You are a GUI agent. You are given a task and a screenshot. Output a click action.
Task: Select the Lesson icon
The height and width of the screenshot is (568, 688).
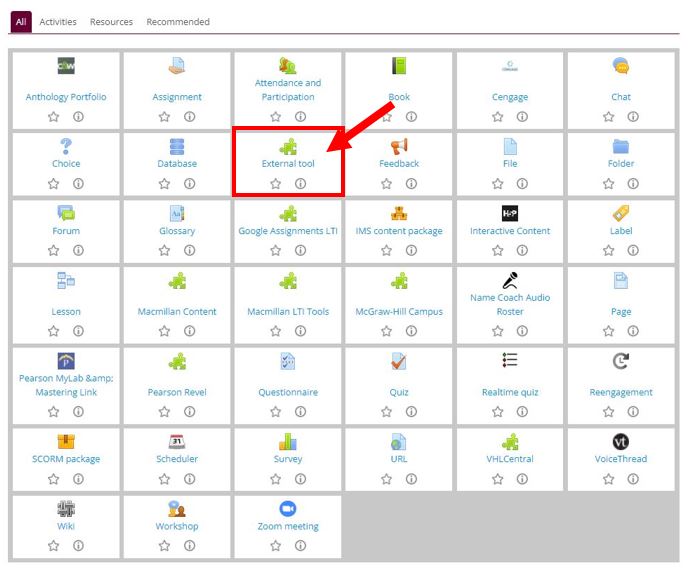[x=66, y=281]
